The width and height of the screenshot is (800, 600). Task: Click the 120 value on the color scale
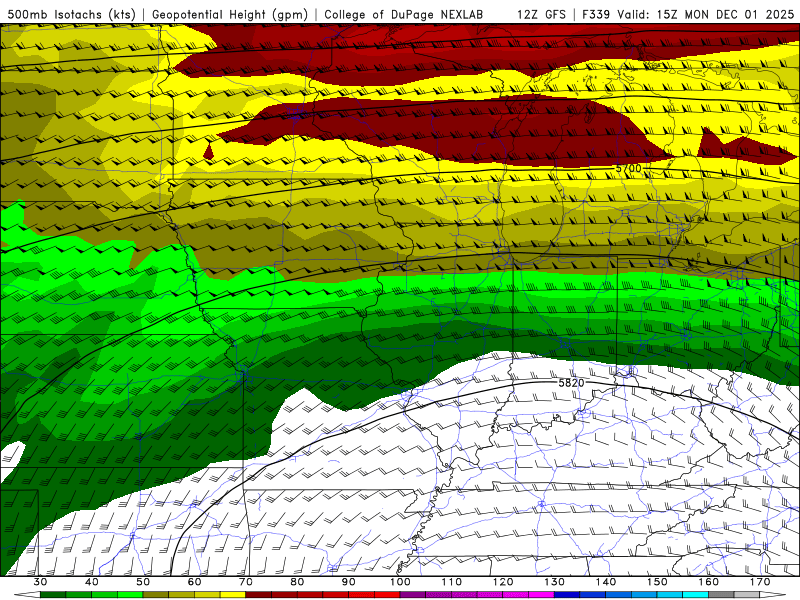click(503, 582)
